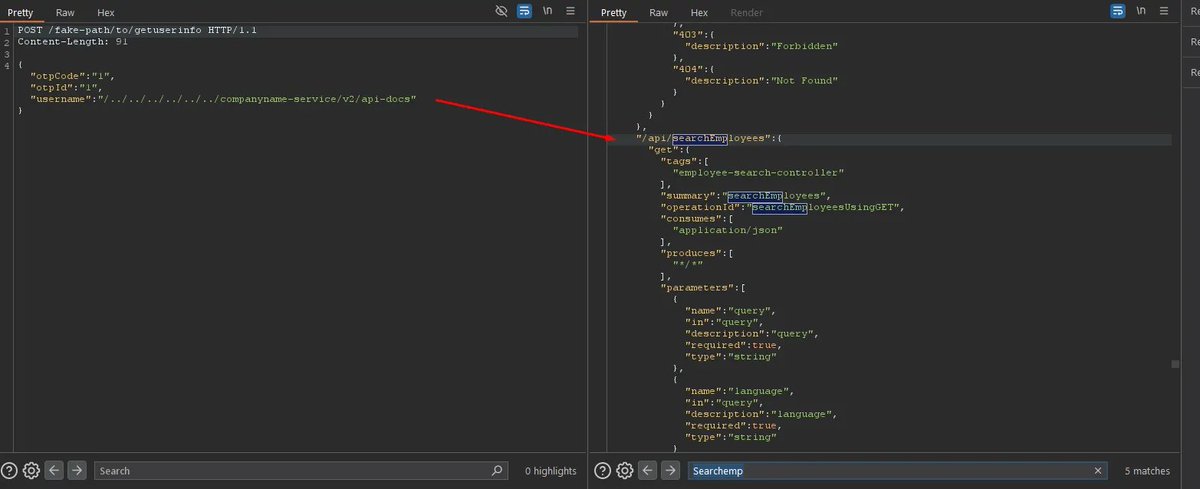The image size is (1200, 489).
Task: Go to next match arrow under request panel
Action: click(77, 470)
